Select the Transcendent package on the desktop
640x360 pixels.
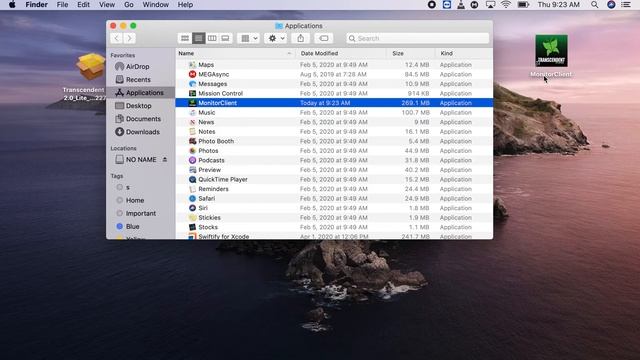click(x=91, y=66)
